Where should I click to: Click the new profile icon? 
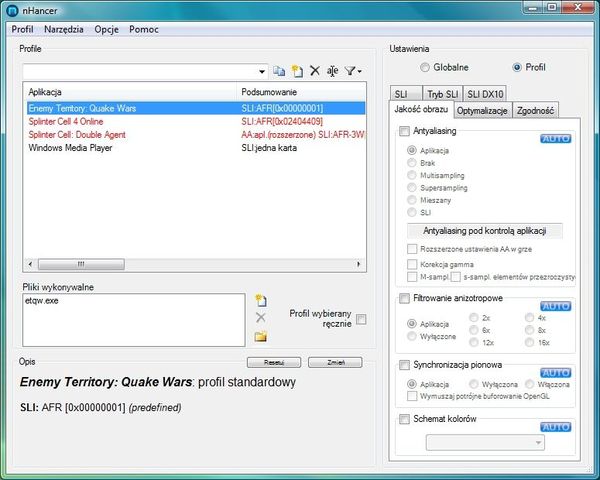(297, 71)
